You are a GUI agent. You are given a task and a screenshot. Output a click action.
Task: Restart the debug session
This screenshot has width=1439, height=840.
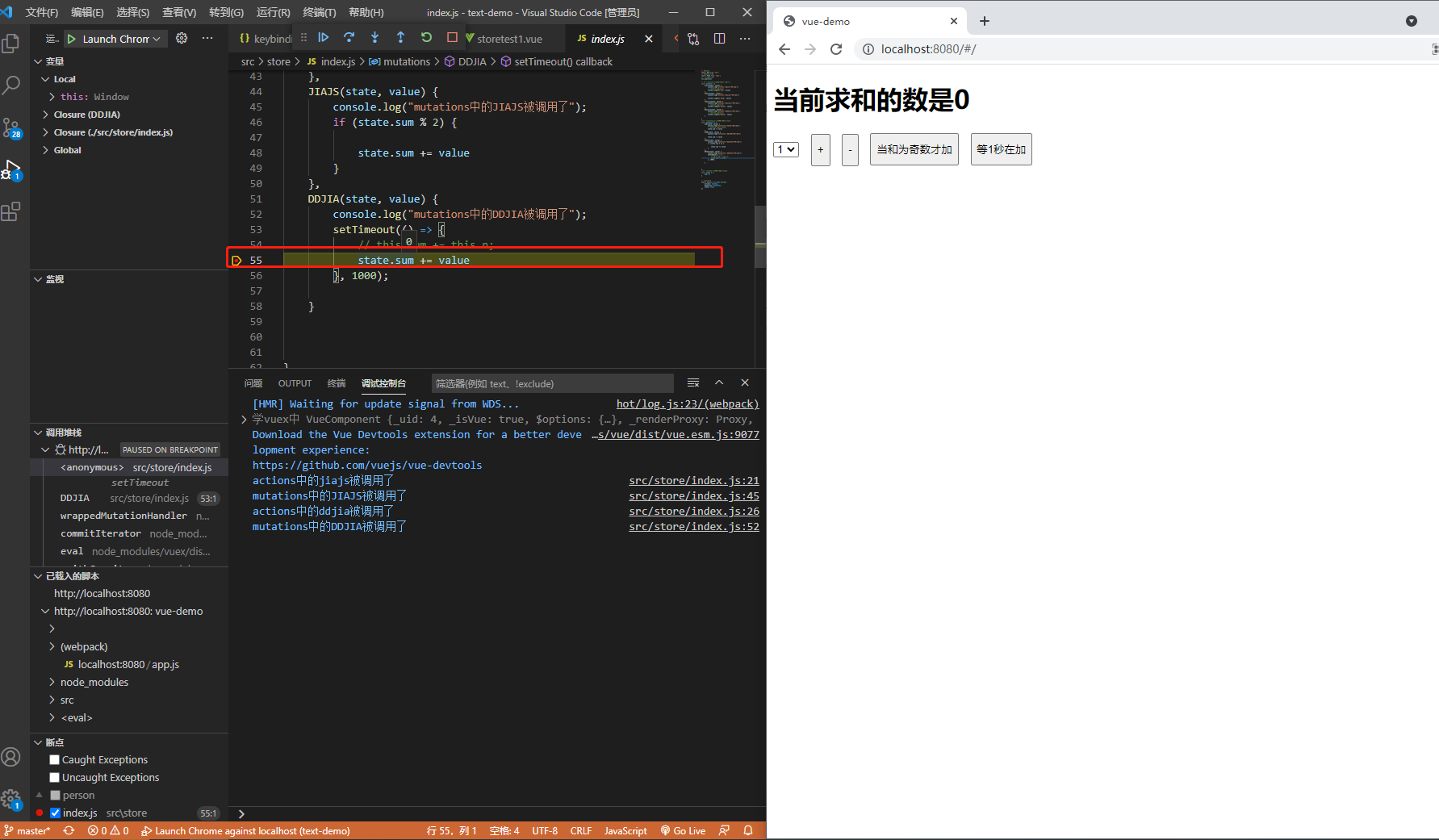click(x=427, y=37)
